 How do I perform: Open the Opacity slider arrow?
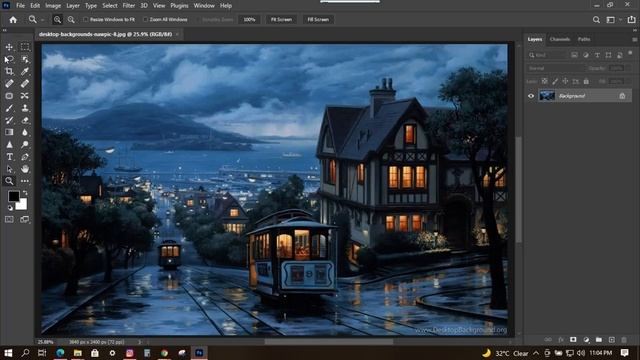point(629,68)
